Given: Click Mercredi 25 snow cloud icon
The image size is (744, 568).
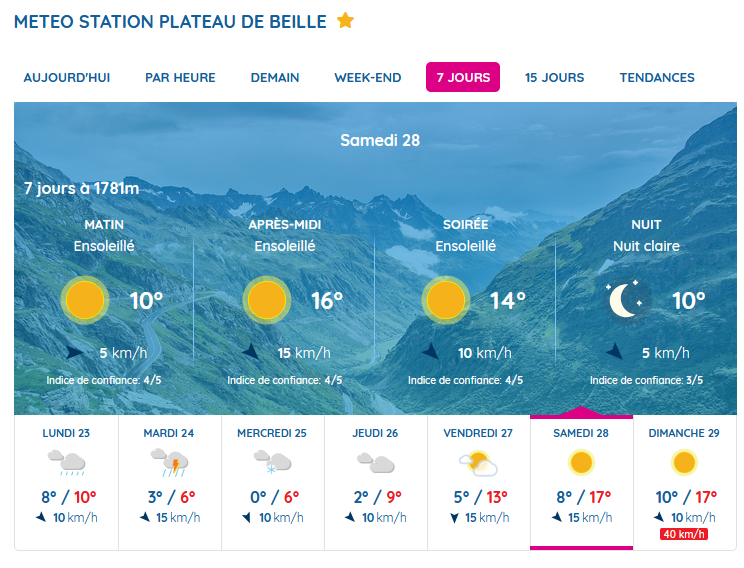Looking at the screenshot, I should tap(272, 463).
